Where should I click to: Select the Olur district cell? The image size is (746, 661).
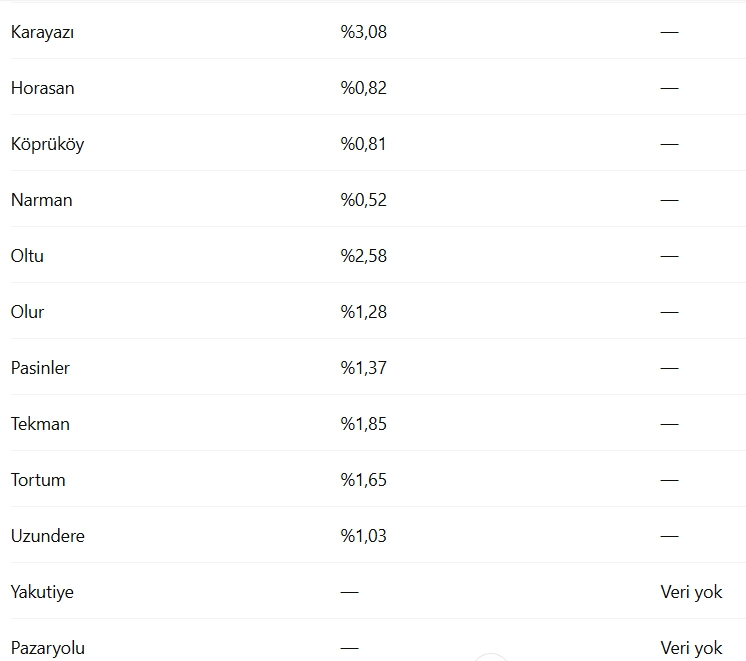coord(27,312)
